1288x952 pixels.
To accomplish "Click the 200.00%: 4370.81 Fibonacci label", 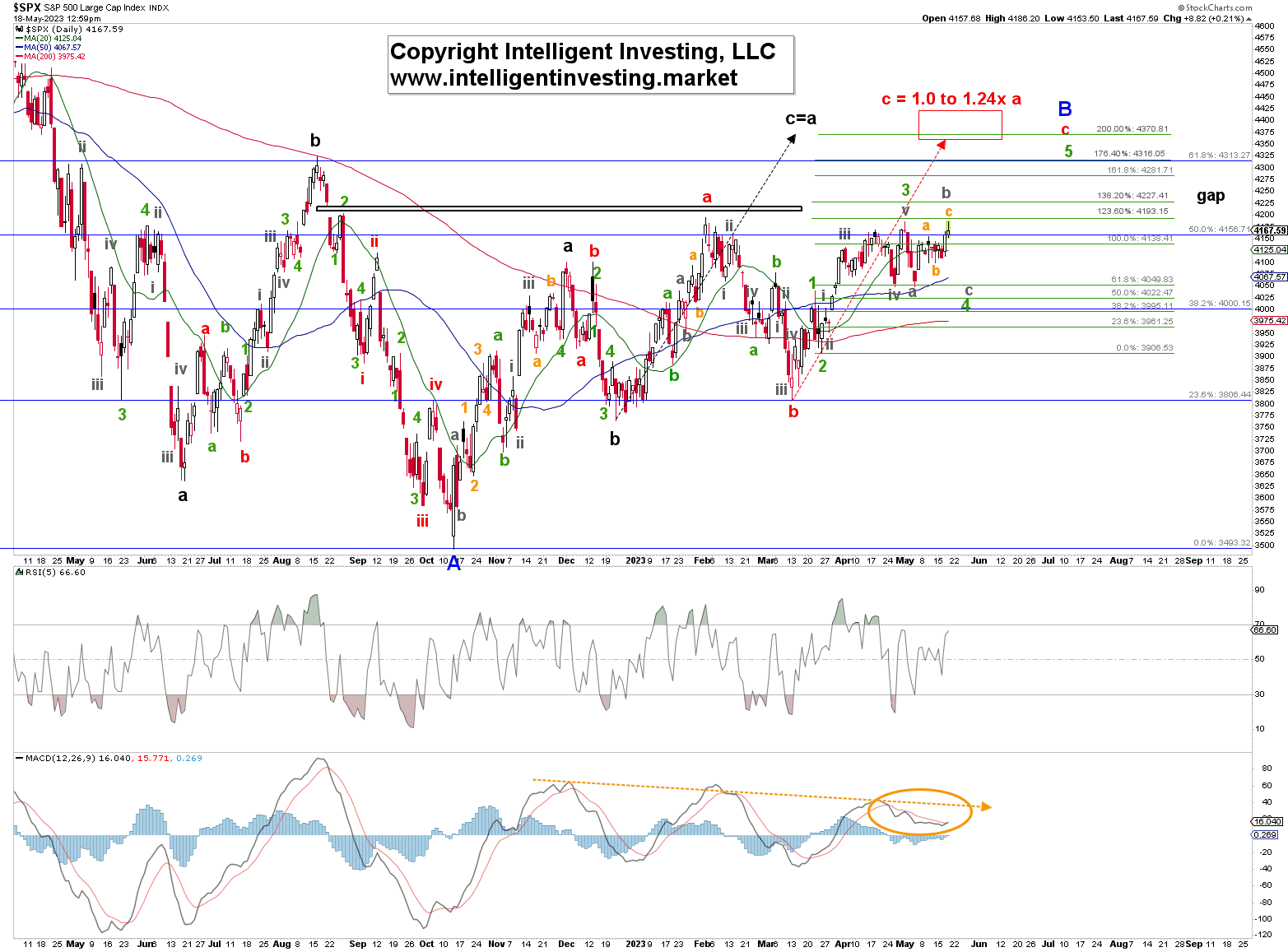I will 1132,129.
